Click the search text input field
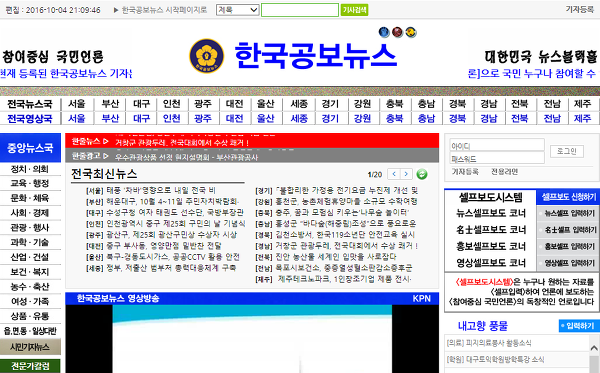Image resolution: width=600 pixels, height=373 pixels. (300, 10)
